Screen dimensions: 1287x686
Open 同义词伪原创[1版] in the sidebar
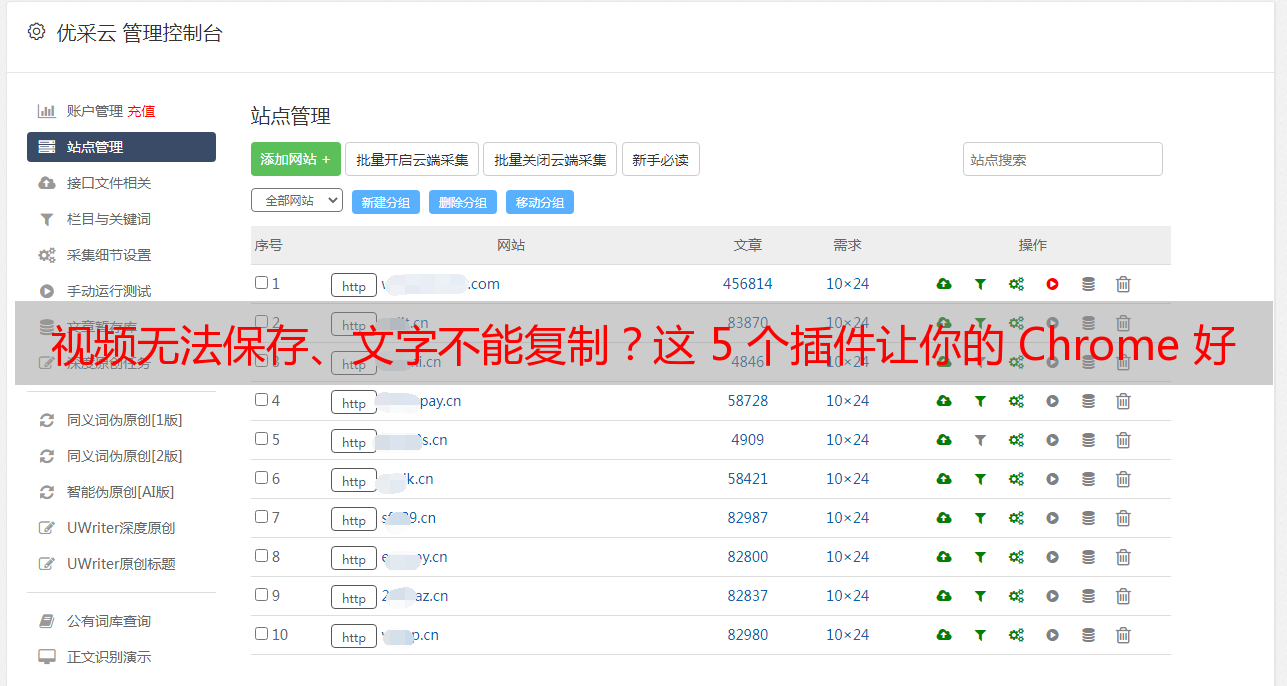pyautogui.click(x=125, y=420)
